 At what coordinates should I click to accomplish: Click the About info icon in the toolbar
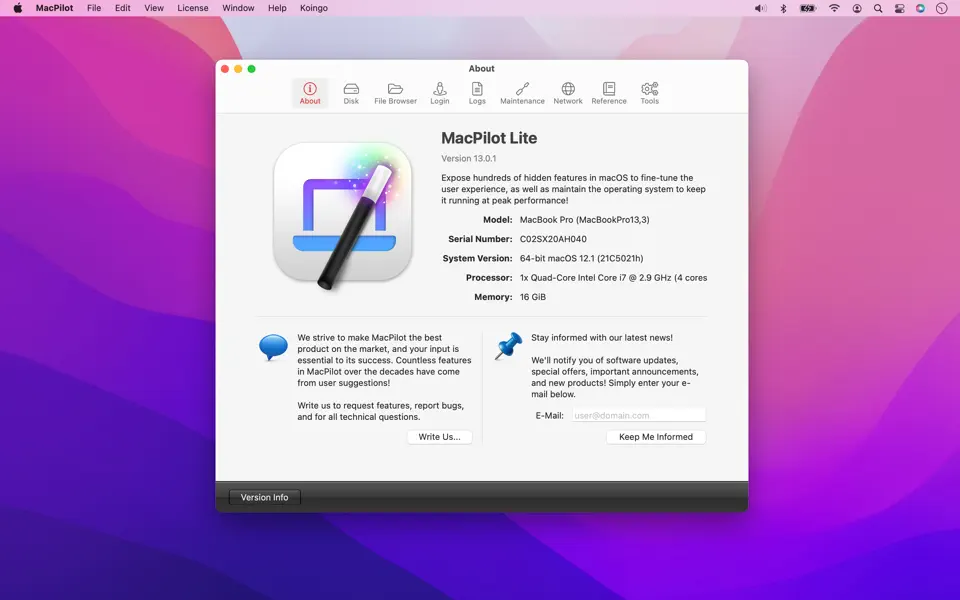click(x=310, y=92)
